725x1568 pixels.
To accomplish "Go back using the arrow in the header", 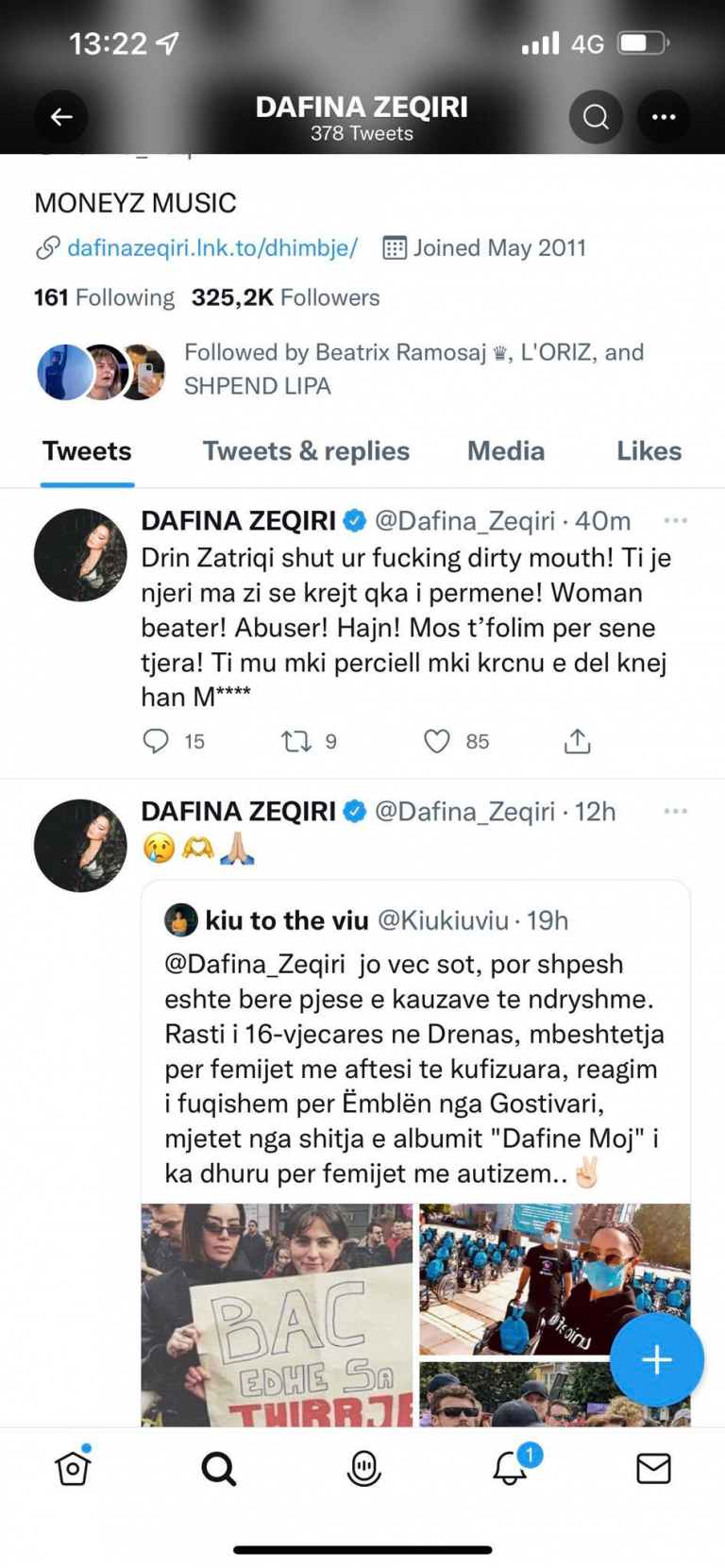I will [x=60, y=116].
